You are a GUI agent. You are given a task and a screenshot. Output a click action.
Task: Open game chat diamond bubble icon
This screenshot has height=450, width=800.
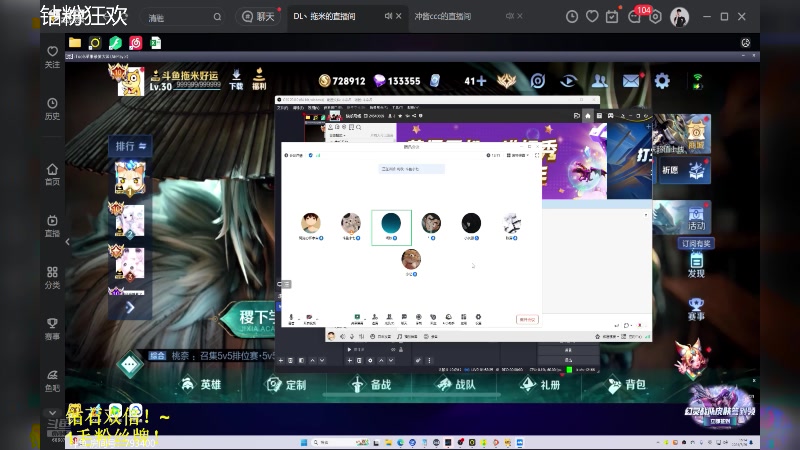(x=130, y=364)
